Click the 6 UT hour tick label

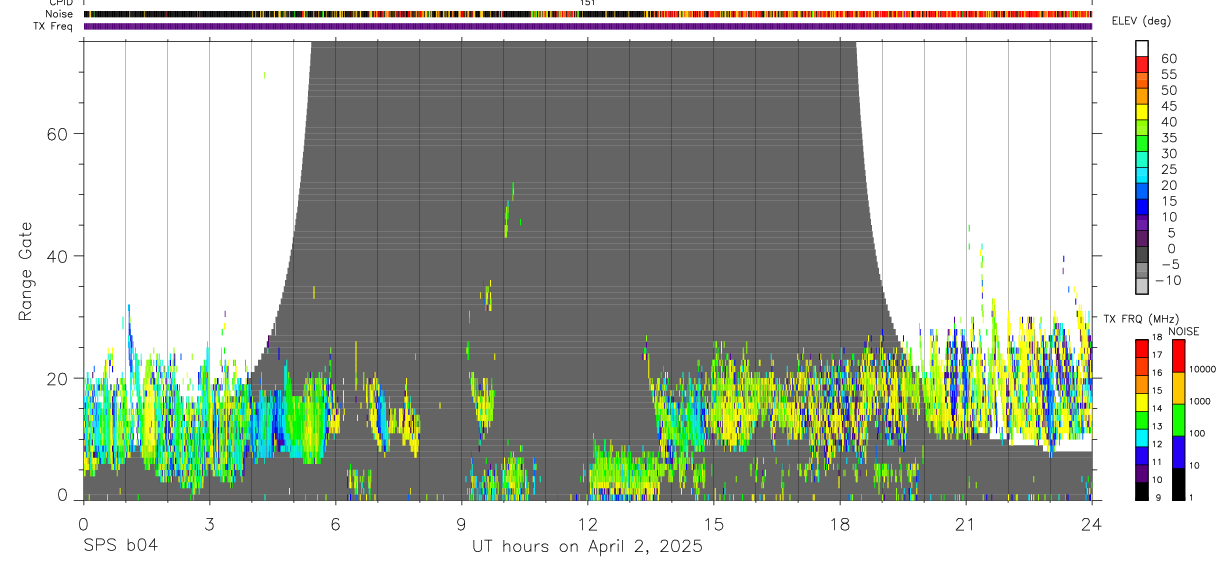point(336,524)
